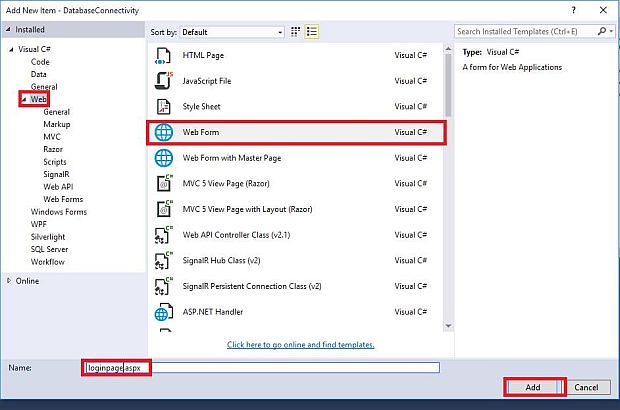Click the template list scroll up arrow
Screen dimensions: 620x410
coord(448,49)
